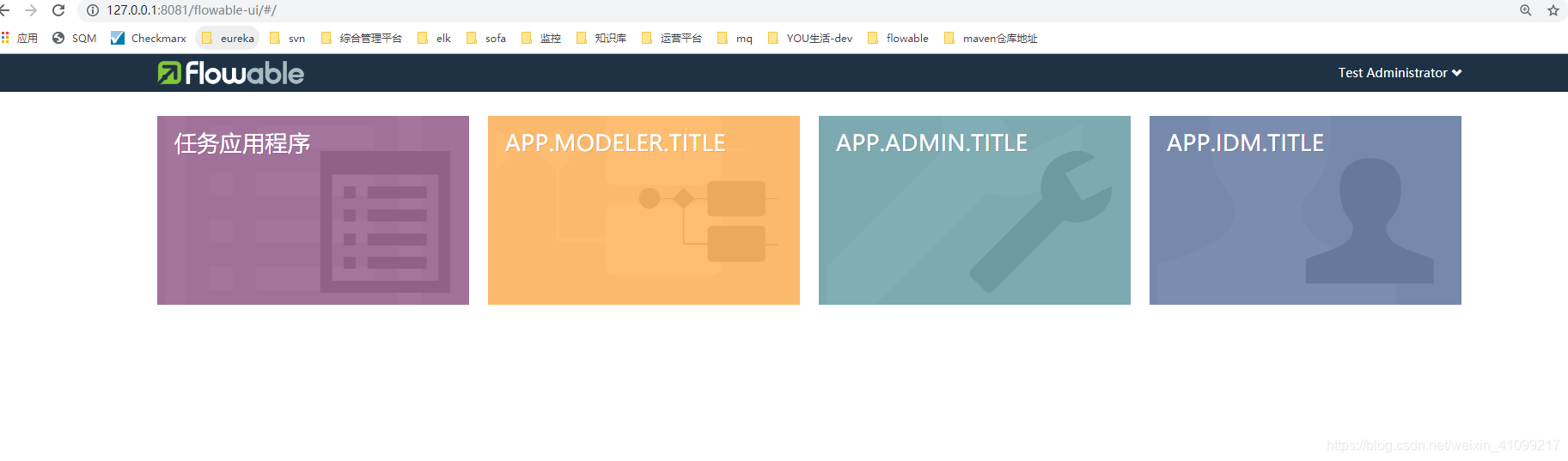Screen dimensions: 1568x461
Task: Open the flowable bookmark folder
Action: (898, 38)
